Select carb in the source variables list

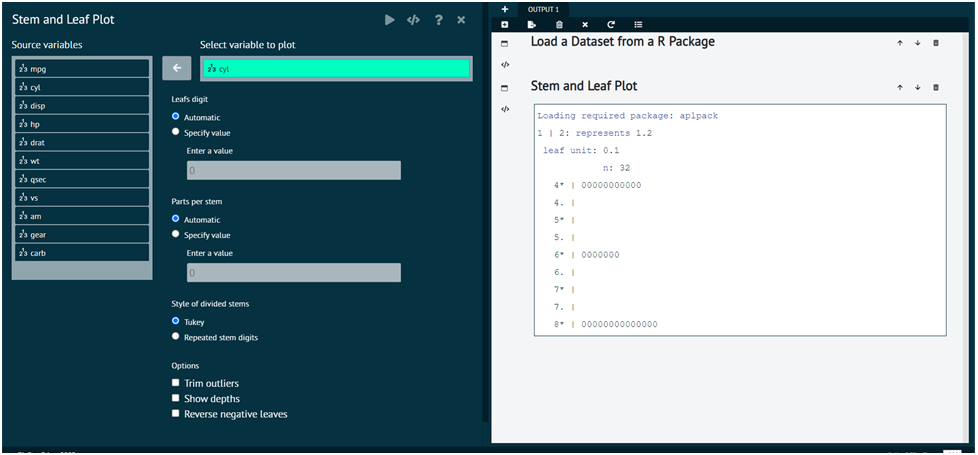82,253
